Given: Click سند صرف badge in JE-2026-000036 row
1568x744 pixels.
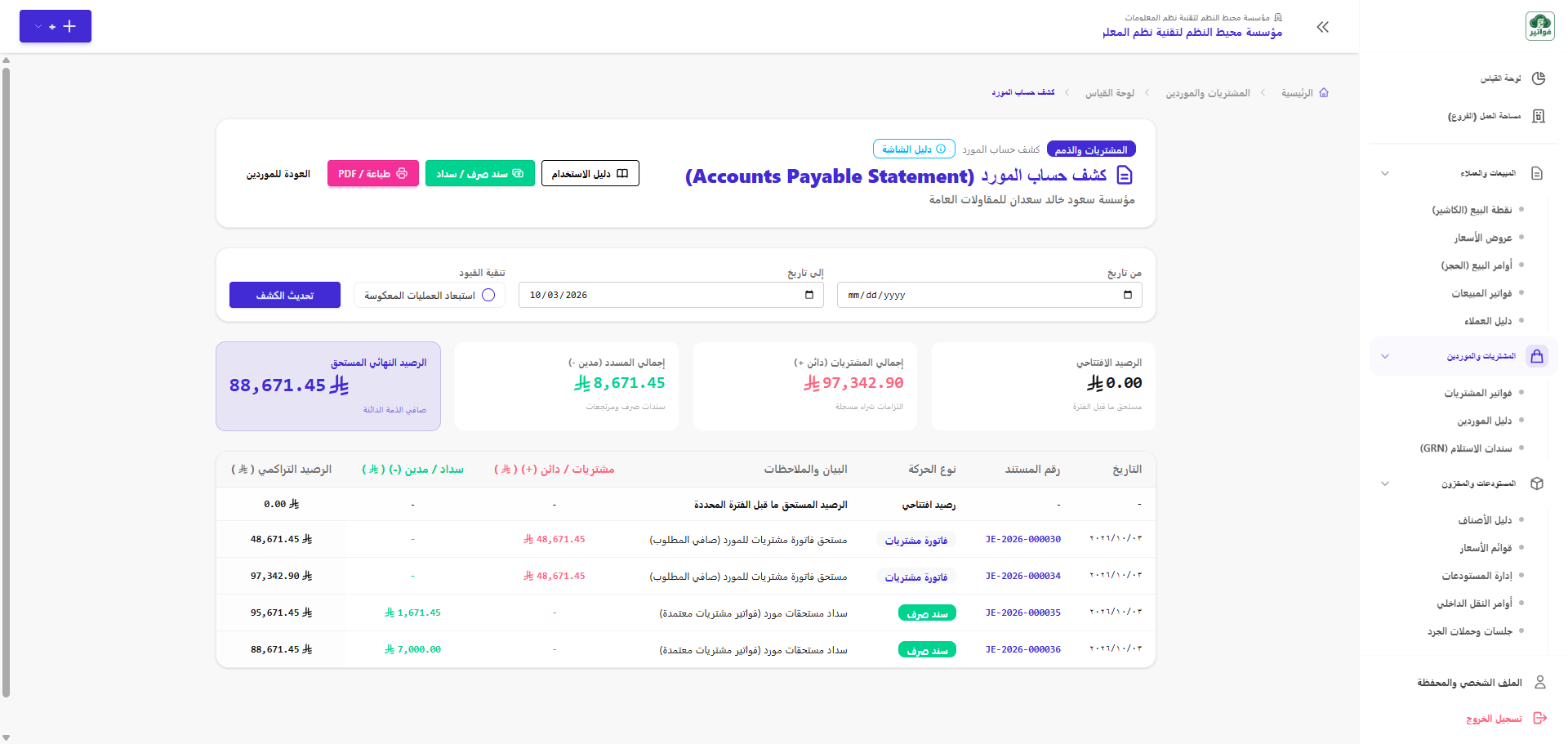Looking at the screenshot, I should 927,650.
